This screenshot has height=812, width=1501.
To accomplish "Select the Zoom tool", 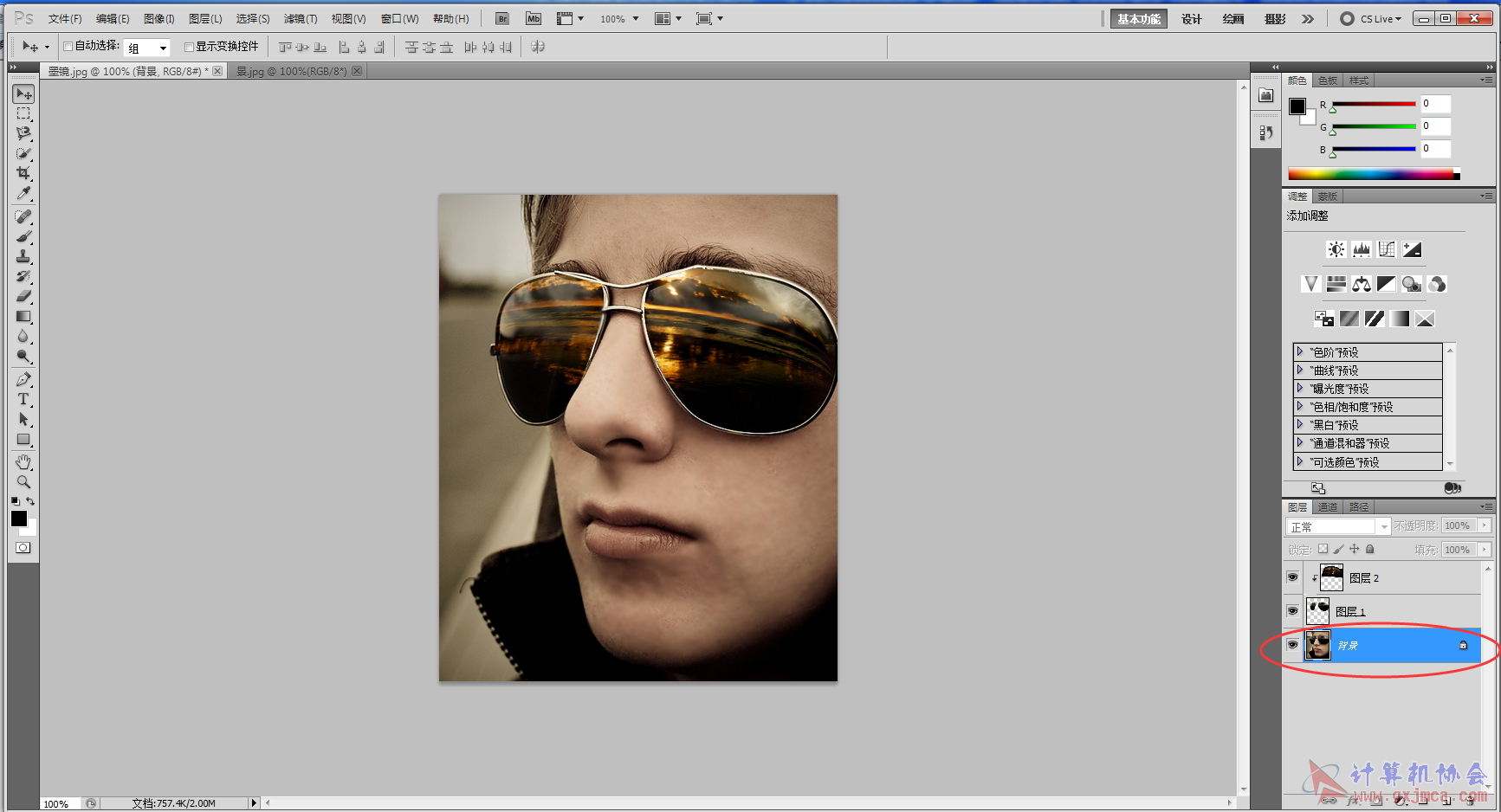I will point(23,482).
